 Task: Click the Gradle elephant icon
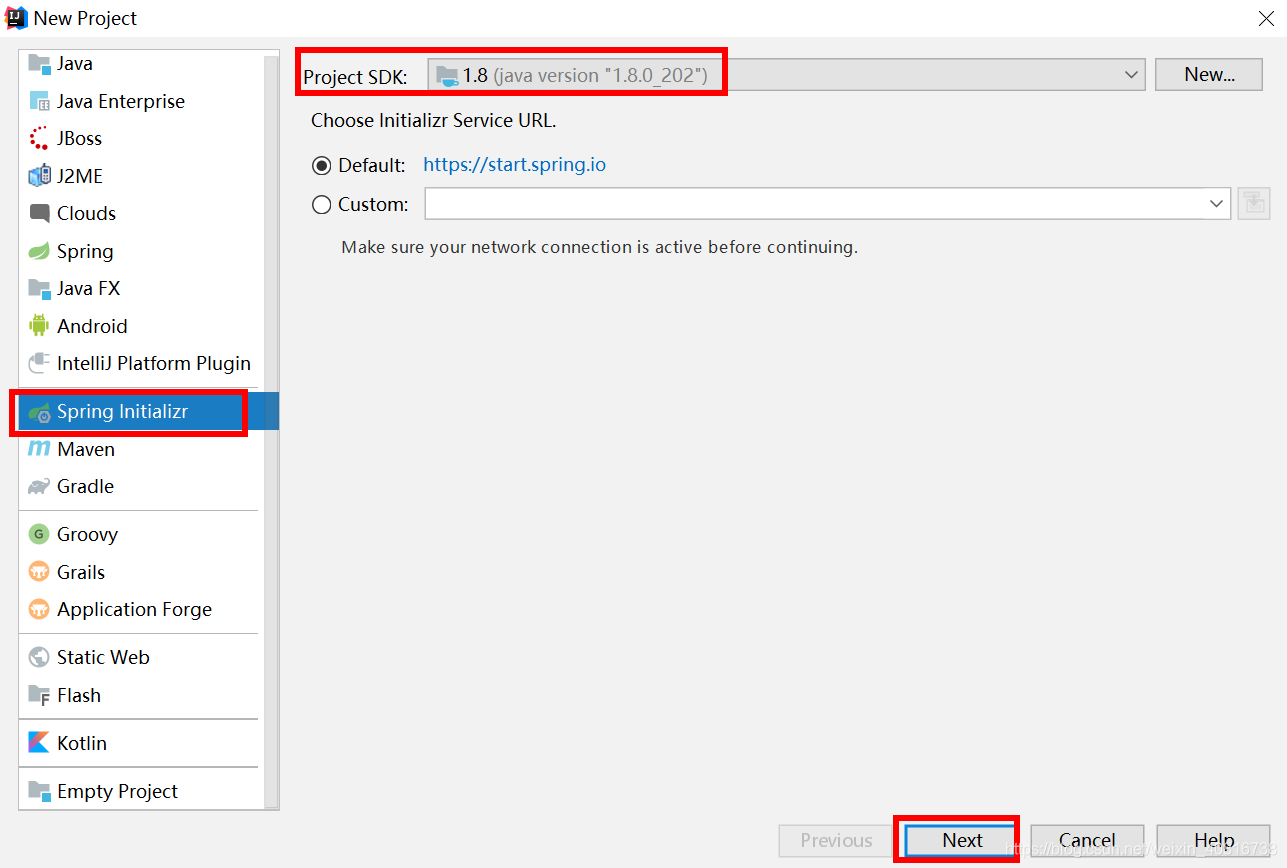(39, 487)
